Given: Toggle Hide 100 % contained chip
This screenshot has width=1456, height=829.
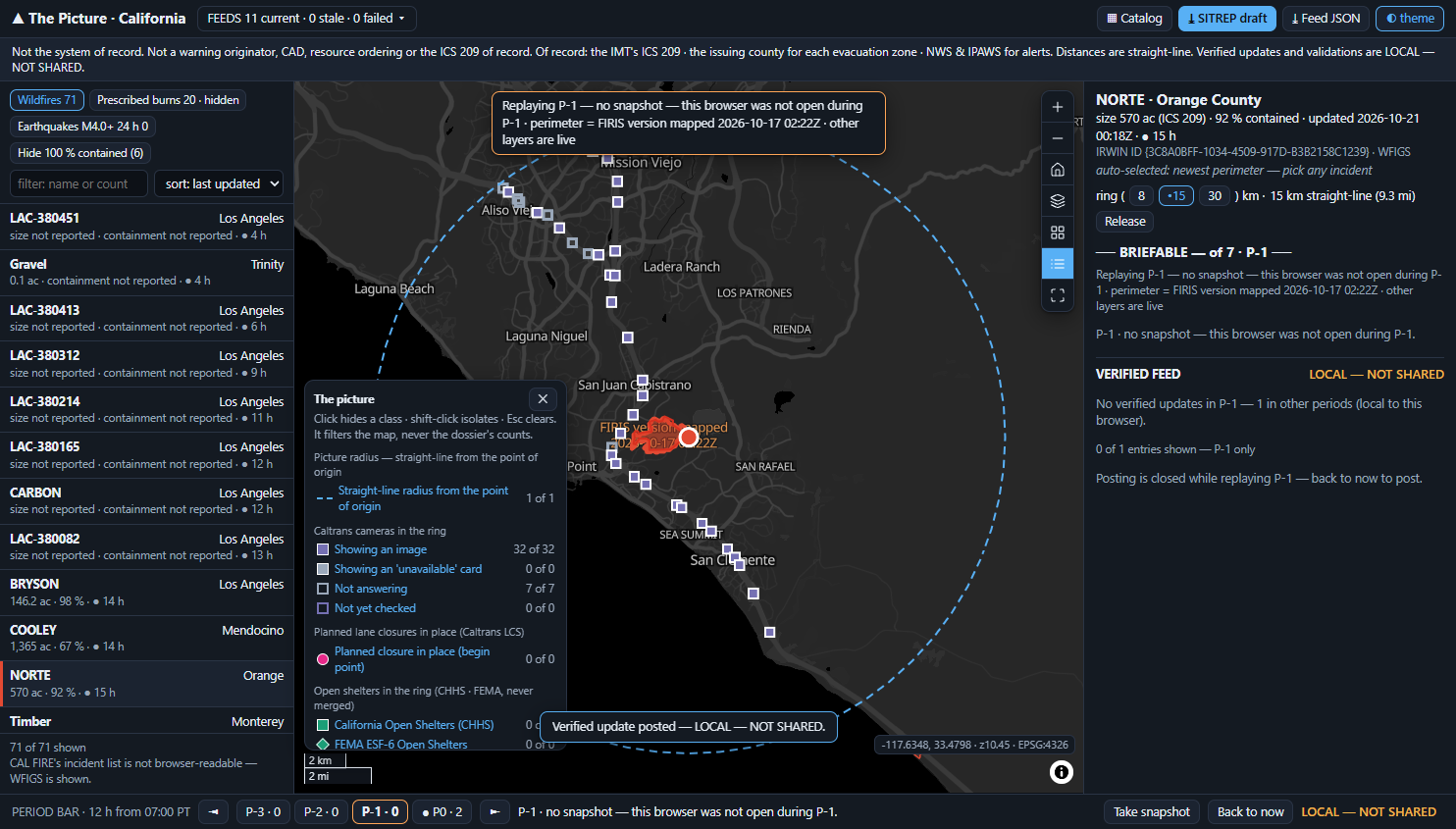Looking at the screenshot, I should (x=80, y=153).
